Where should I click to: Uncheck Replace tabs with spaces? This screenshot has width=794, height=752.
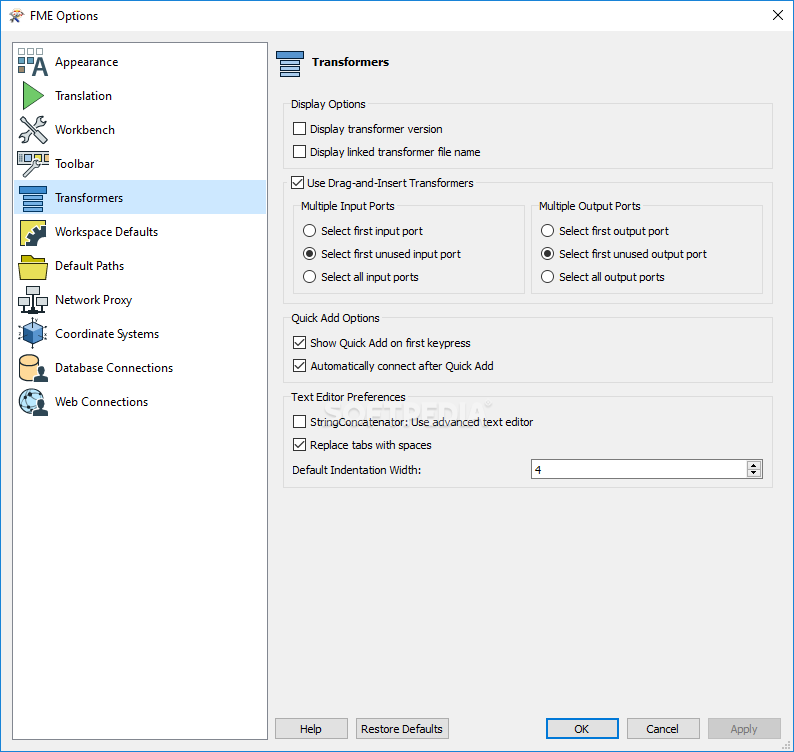(299, 445)
